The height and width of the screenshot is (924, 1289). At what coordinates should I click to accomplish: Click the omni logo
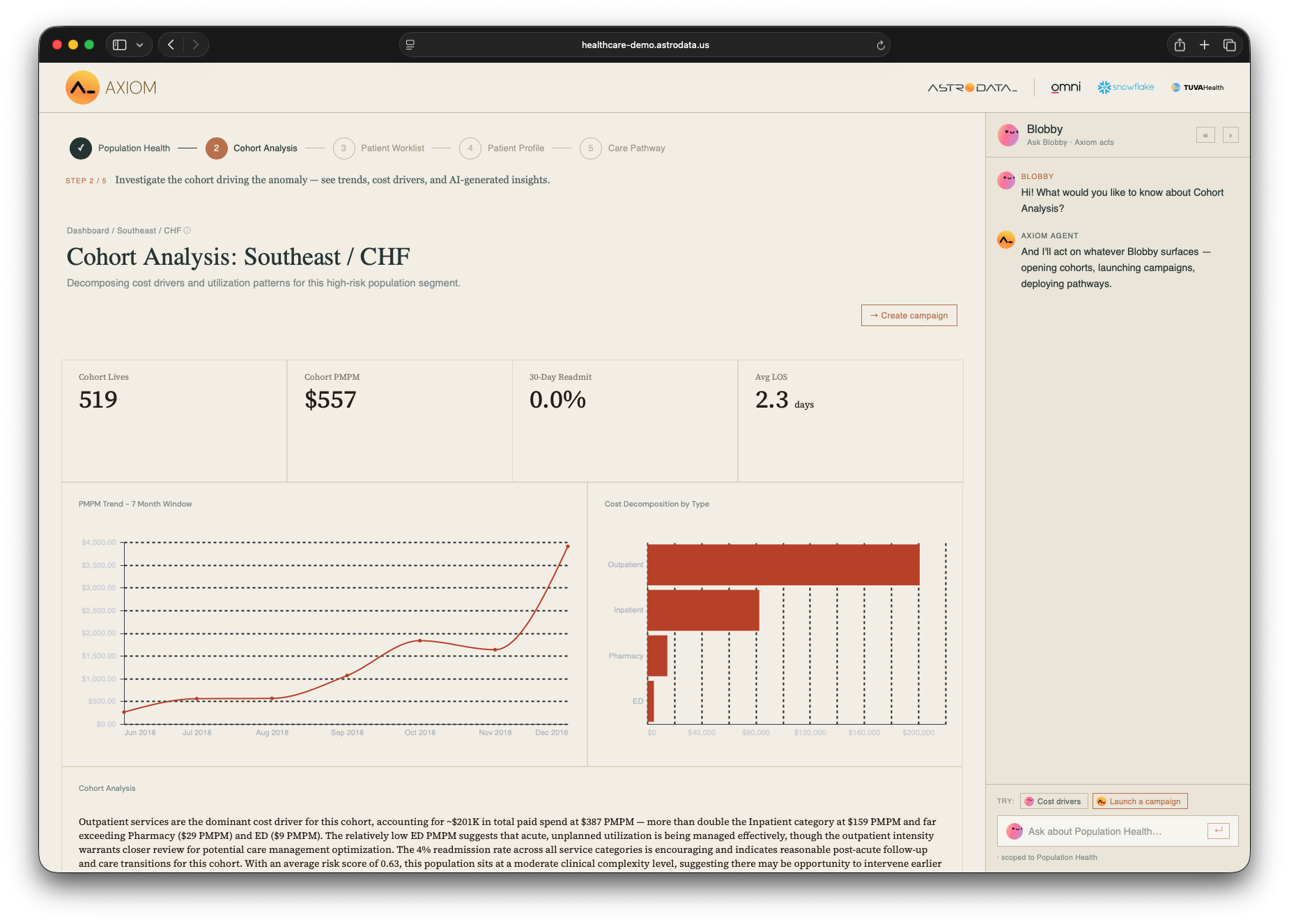1065,87
